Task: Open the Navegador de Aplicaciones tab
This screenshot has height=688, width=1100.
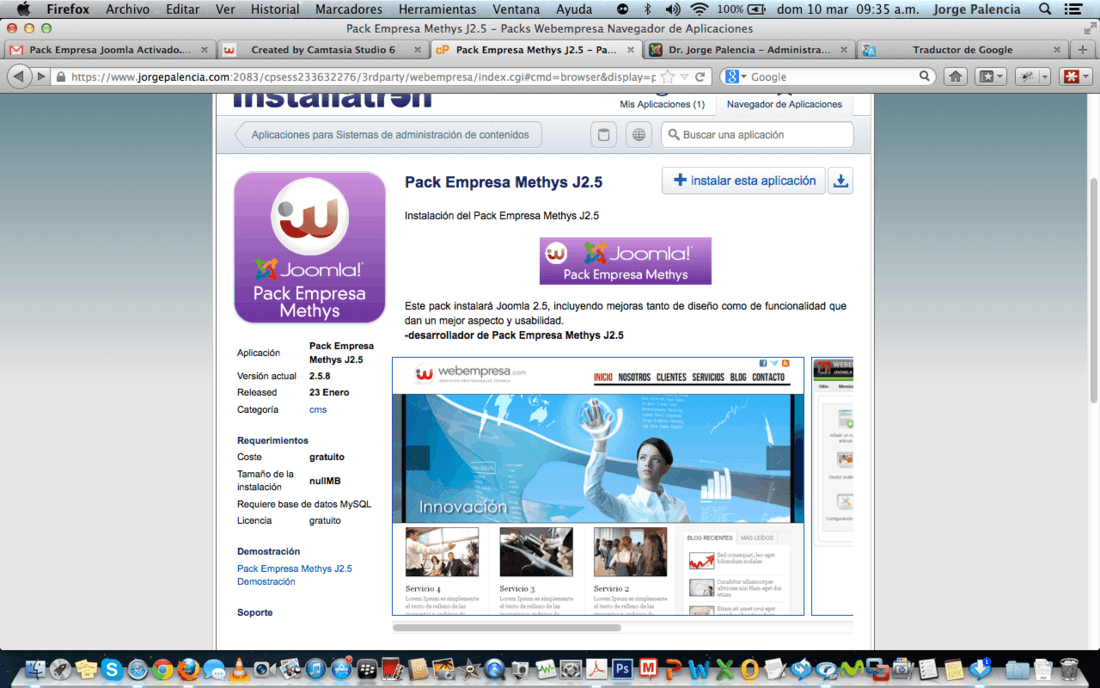Action: pos(784,104)
